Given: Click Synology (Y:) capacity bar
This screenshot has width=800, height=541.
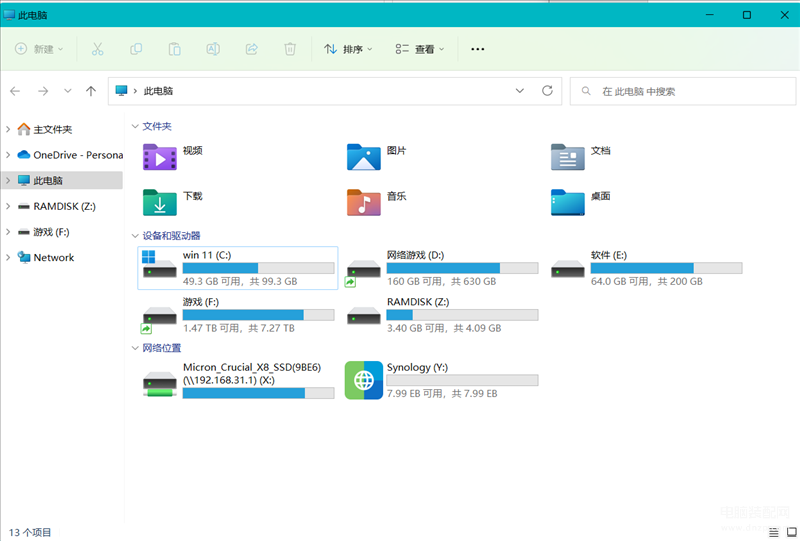Looking at the screenshot, I should [462, 380].
